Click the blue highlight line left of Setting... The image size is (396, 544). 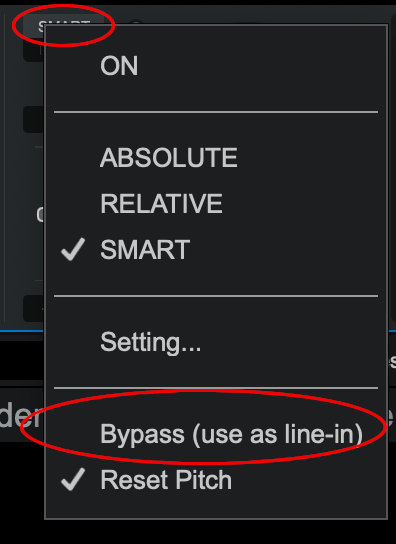click(22, 331)
